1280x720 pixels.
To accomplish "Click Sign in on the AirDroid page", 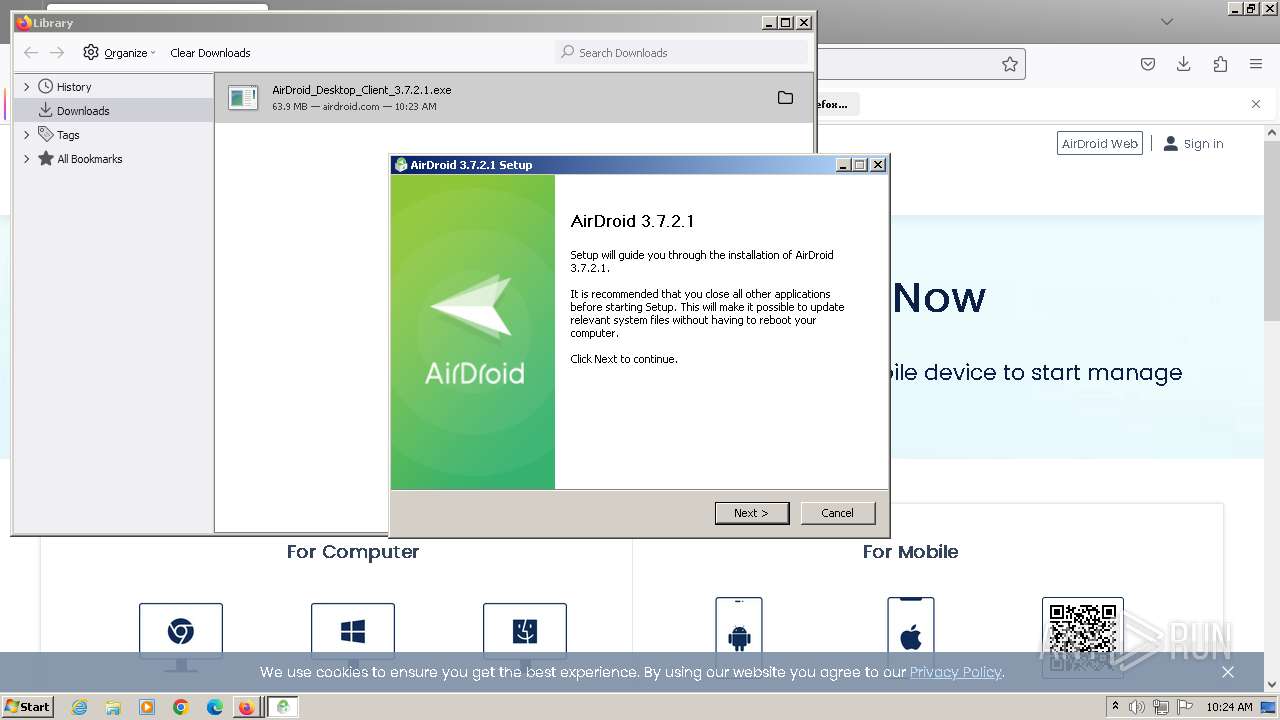I will (1193, 144).
